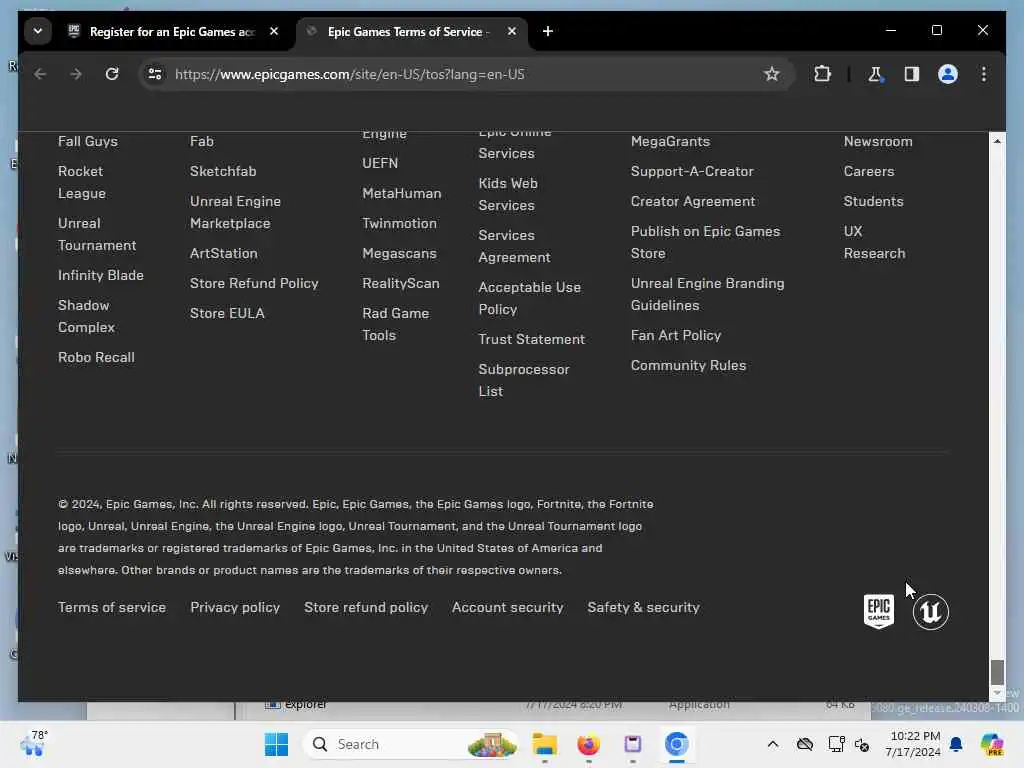This screenshot has height=768, width=1024.
Task: Open Rad Game Tools link
Action: pyautogui.click(x=395, y=325)
